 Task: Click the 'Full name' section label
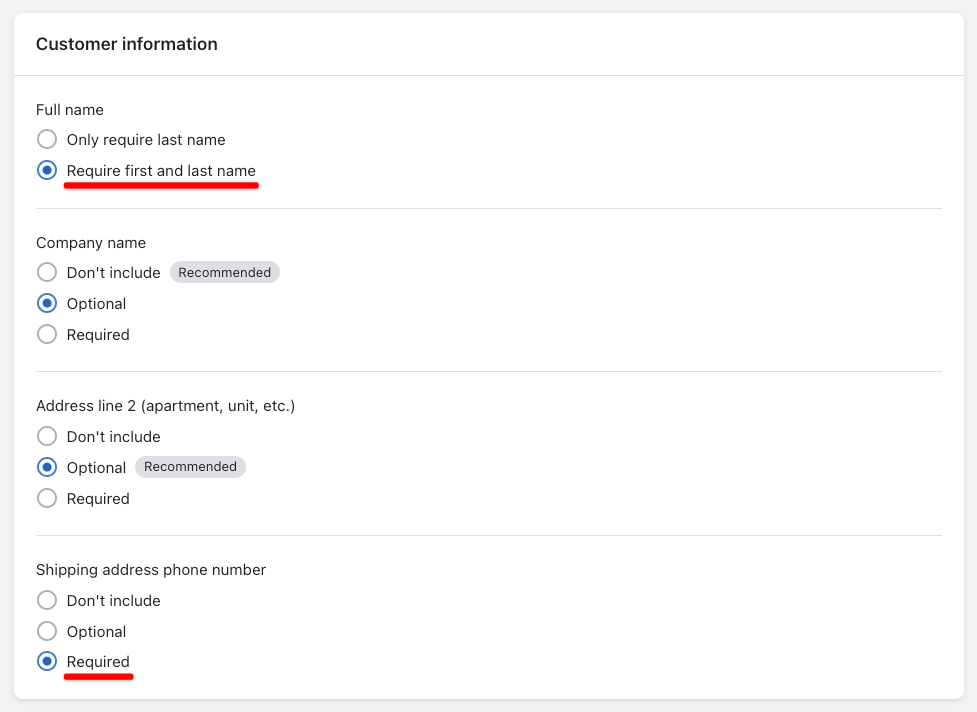(70, 110)
